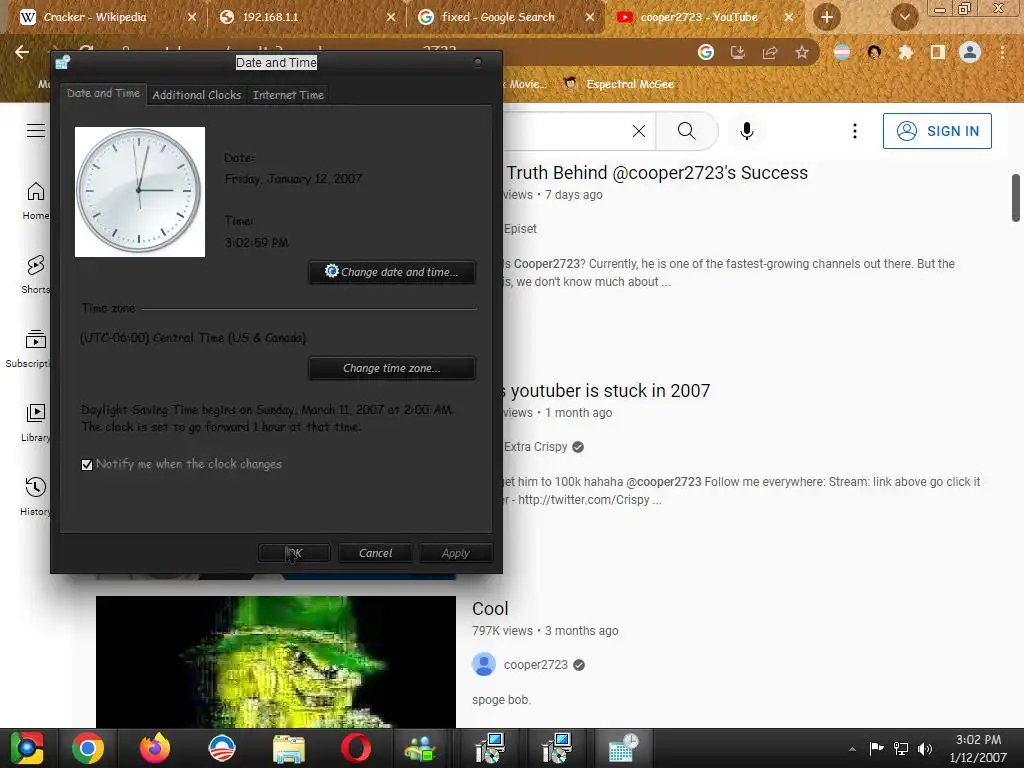Image resolution: width=1024 pixels, height=768 pixels.
Task: Open the Extra Crispy channel link
Action: (536, 447)
